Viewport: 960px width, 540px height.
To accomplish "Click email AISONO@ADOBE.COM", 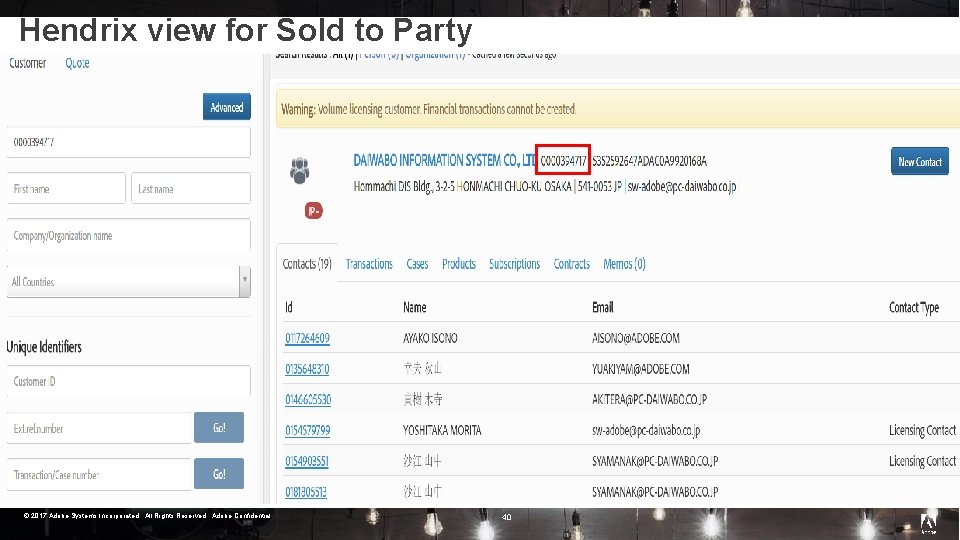I will click(636, 338).
